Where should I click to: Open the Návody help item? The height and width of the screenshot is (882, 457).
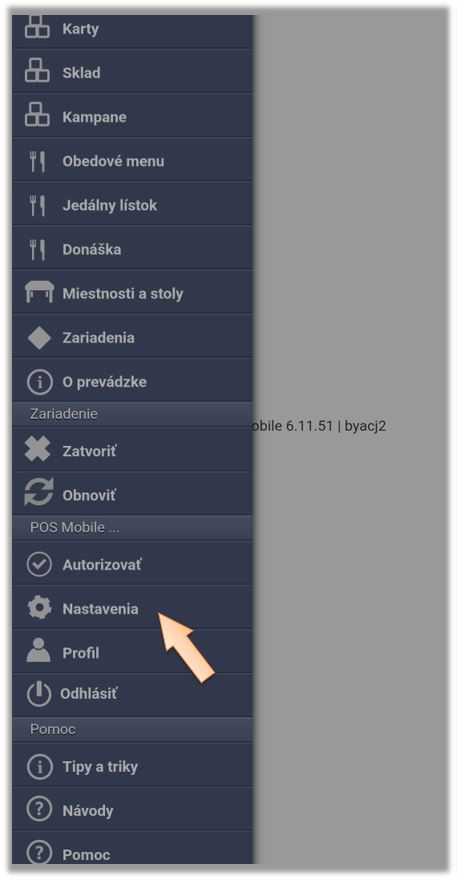click(132, 810)
